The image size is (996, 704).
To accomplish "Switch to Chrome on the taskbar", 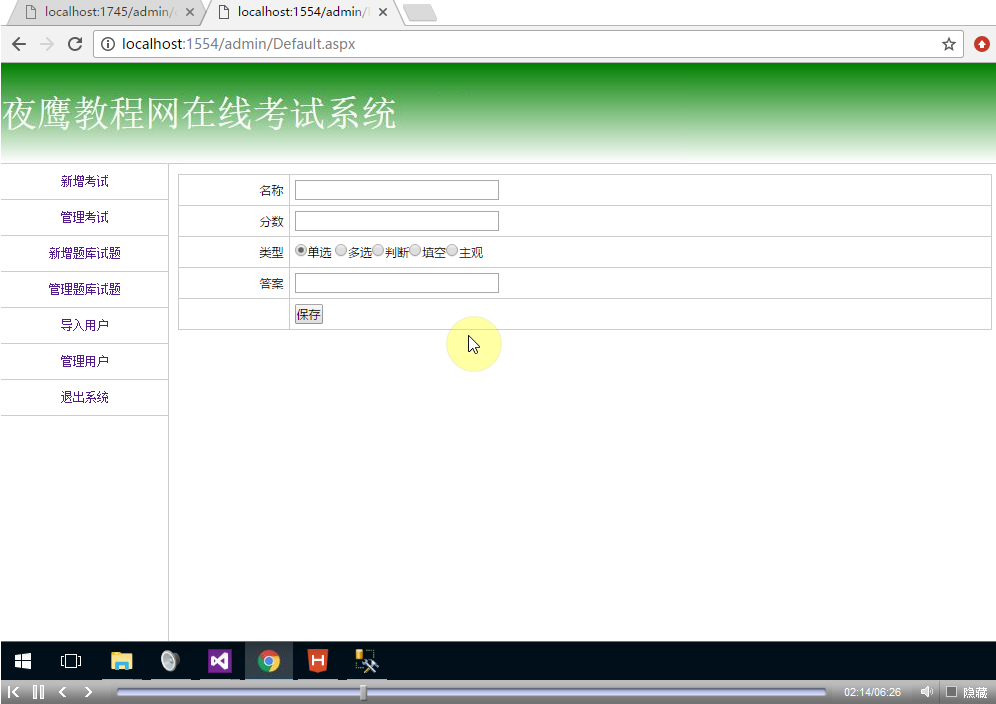I will 269,661.
